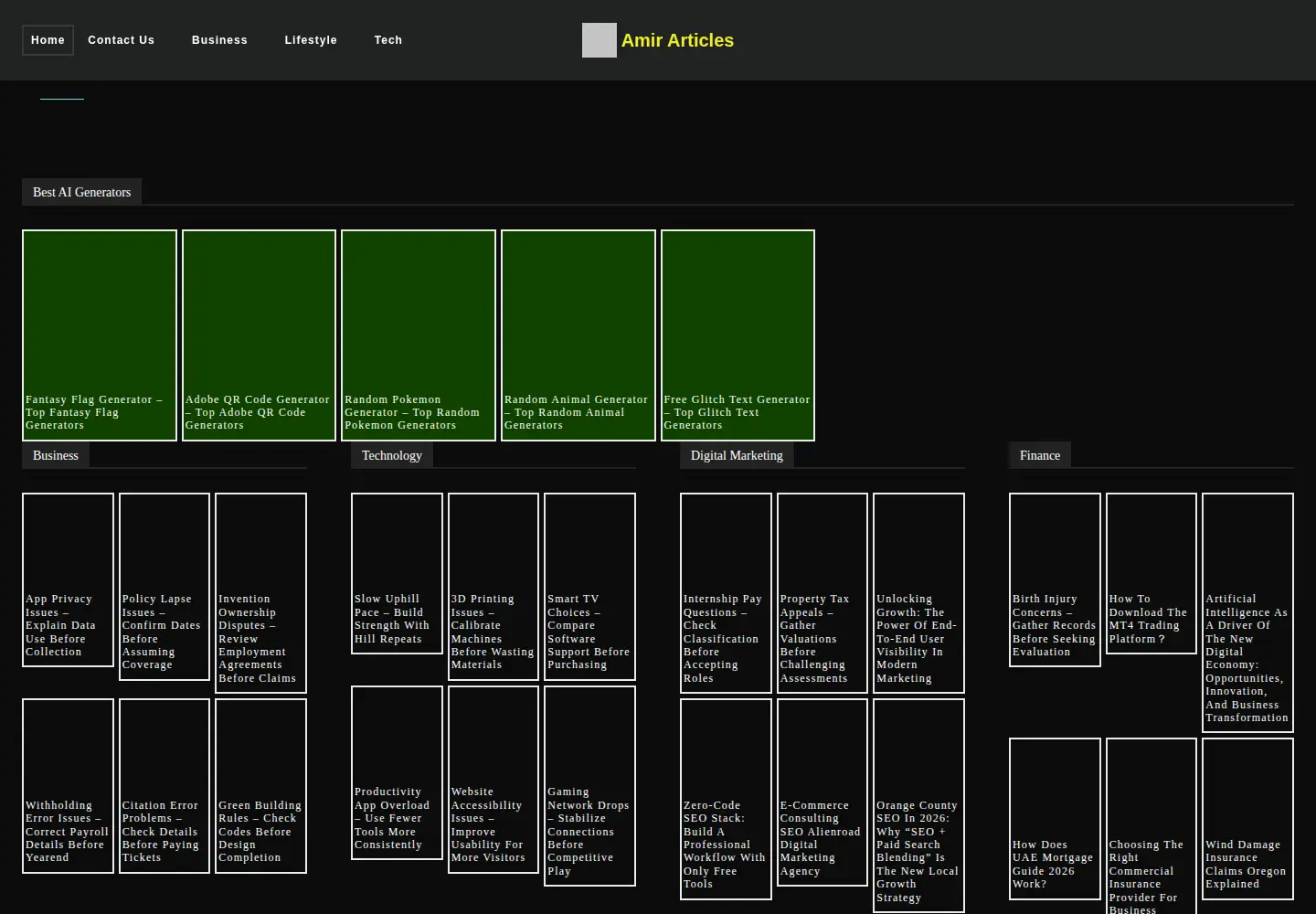The image size is (1316, 914).
Task: Open the UAE Mortgage Guide 2026 article
Action: point(1055,820)
